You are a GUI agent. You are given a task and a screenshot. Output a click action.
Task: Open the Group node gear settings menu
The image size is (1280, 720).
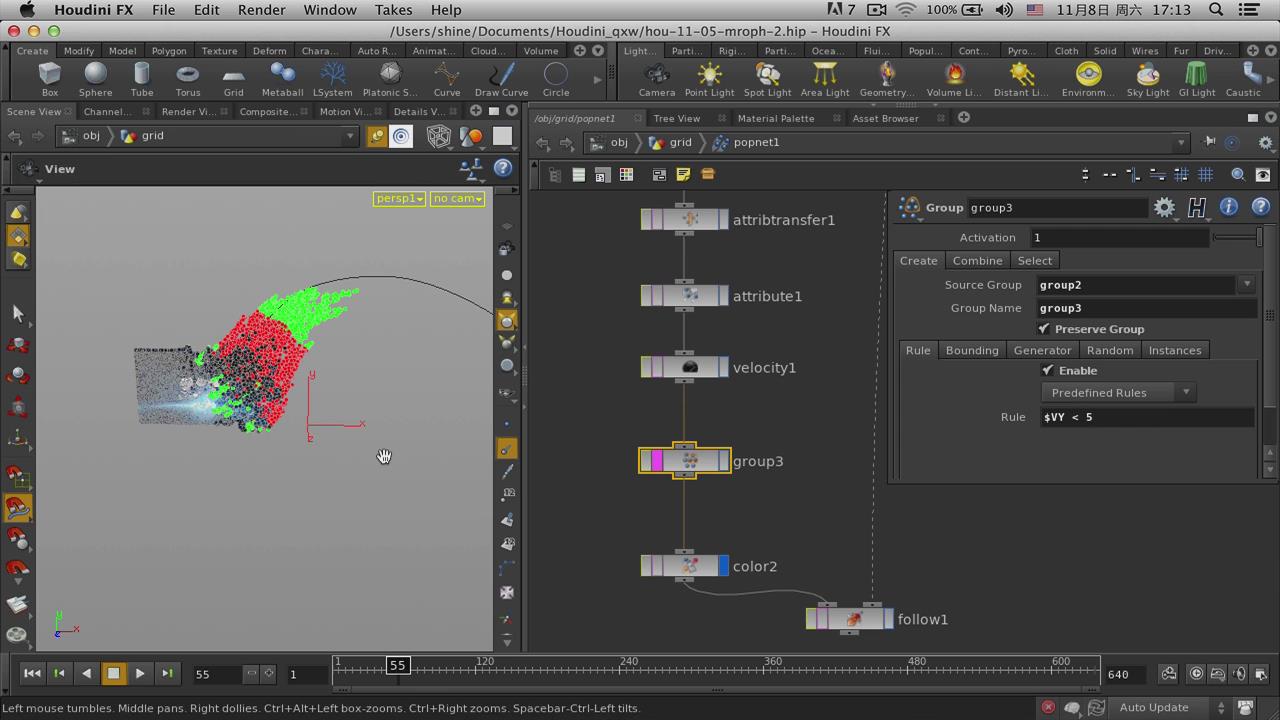[1164, 207]
